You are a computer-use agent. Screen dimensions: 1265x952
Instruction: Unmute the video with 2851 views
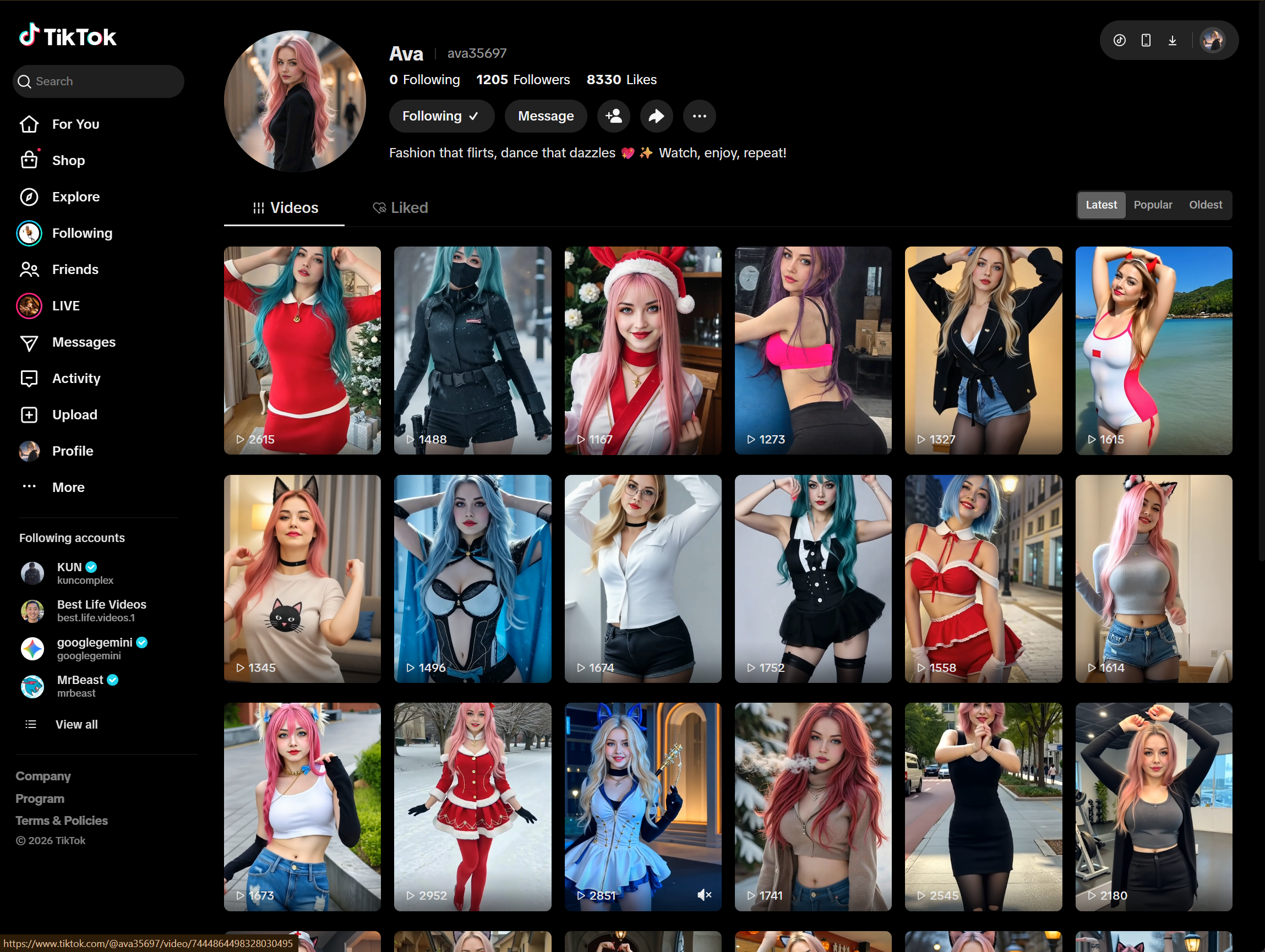(704, 895)
